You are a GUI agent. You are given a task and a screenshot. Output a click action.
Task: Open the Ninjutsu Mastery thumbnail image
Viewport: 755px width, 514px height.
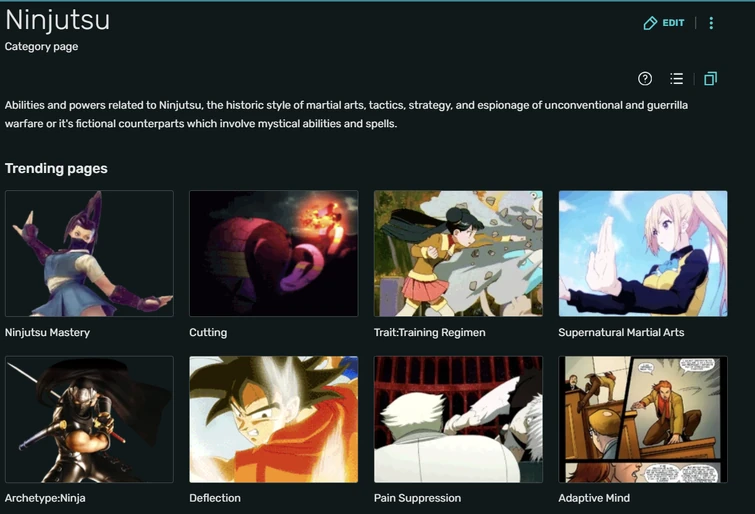click(89, 253)
